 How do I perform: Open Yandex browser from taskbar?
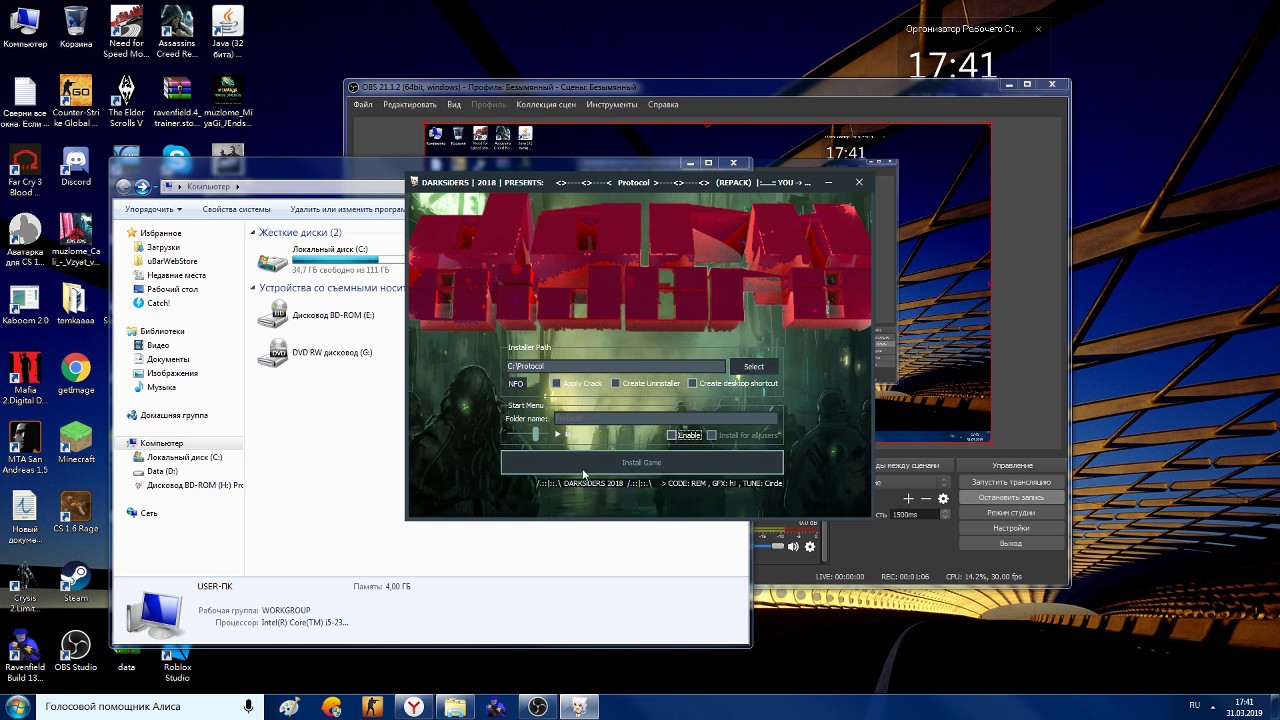tap(413, 707)
